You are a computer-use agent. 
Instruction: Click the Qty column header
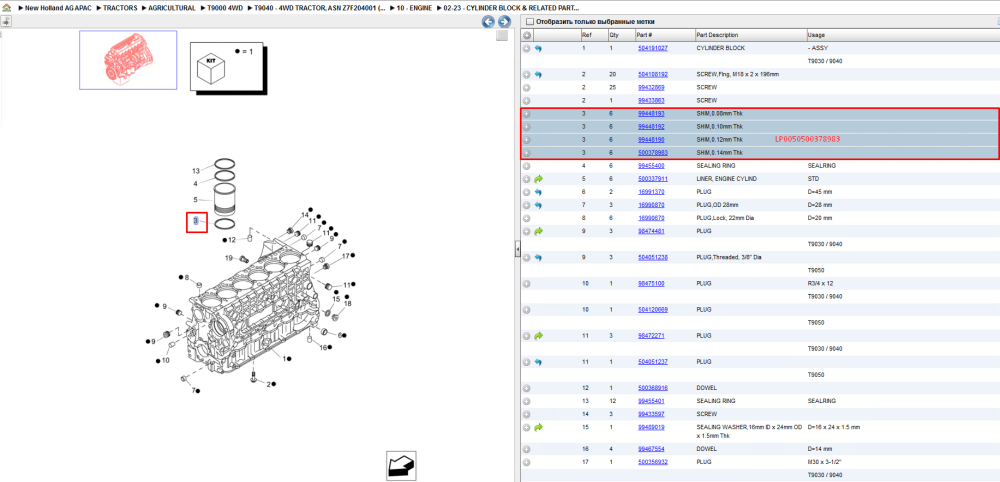(x=614, y=35)
